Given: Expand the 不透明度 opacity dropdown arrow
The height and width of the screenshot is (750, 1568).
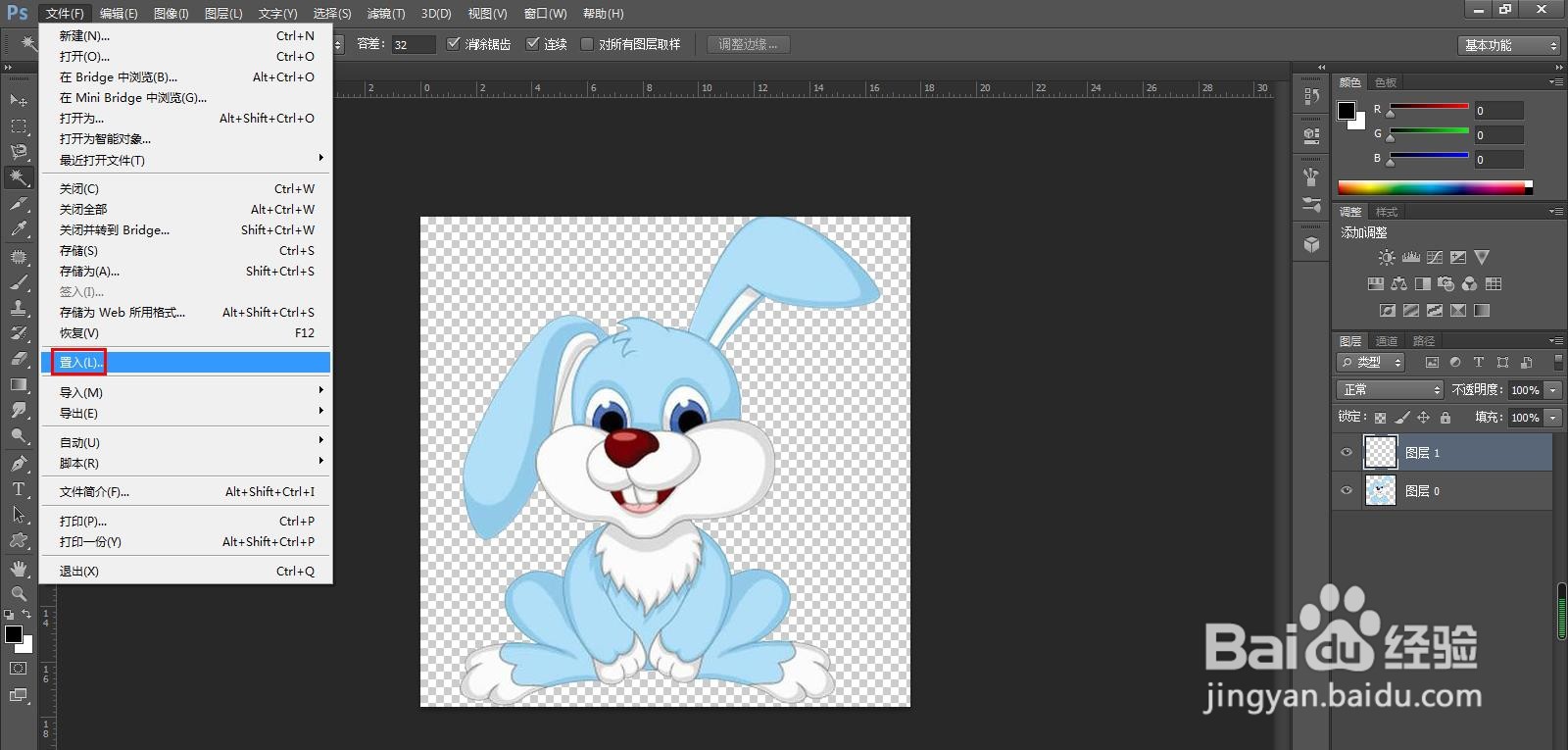Looking at the screenshot, I should [1553, 390].
